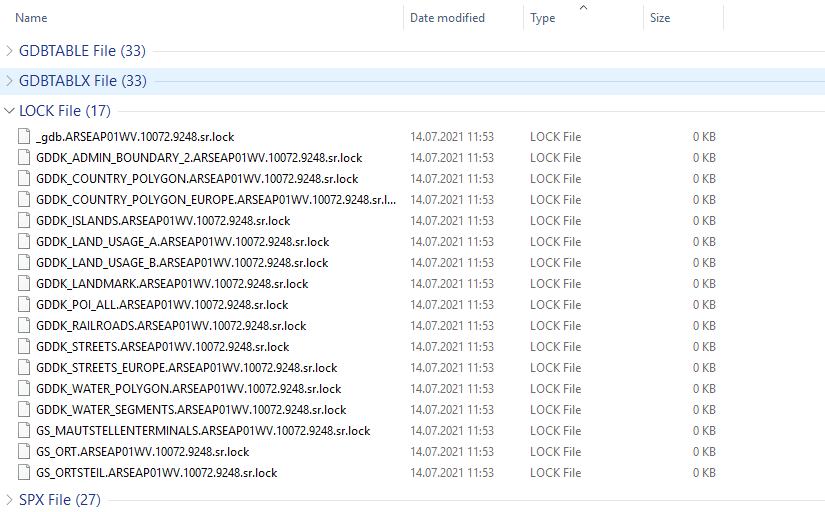Click file icon of GS_MAUTSTELLENTERMINALS lock file
The width and height of the screenshot is (825, 512).
[24, 430]
